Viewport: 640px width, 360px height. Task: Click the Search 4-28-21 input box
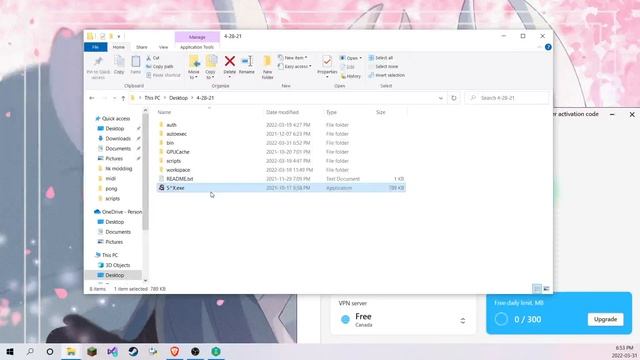click(507, 98)
